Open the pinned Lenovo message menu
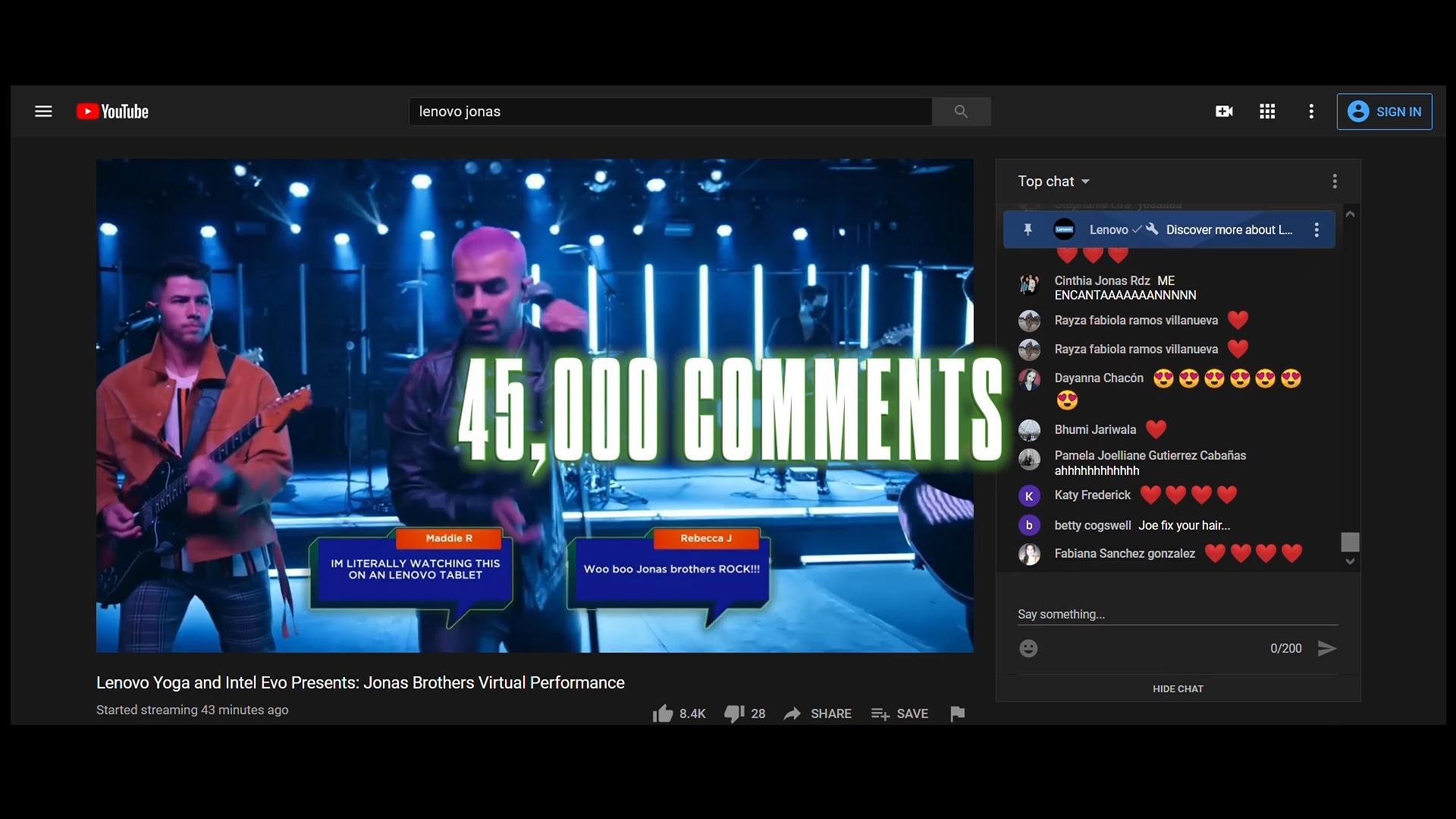The width and height of the screenshot is (1456, 819). (x=1316, y=230)
